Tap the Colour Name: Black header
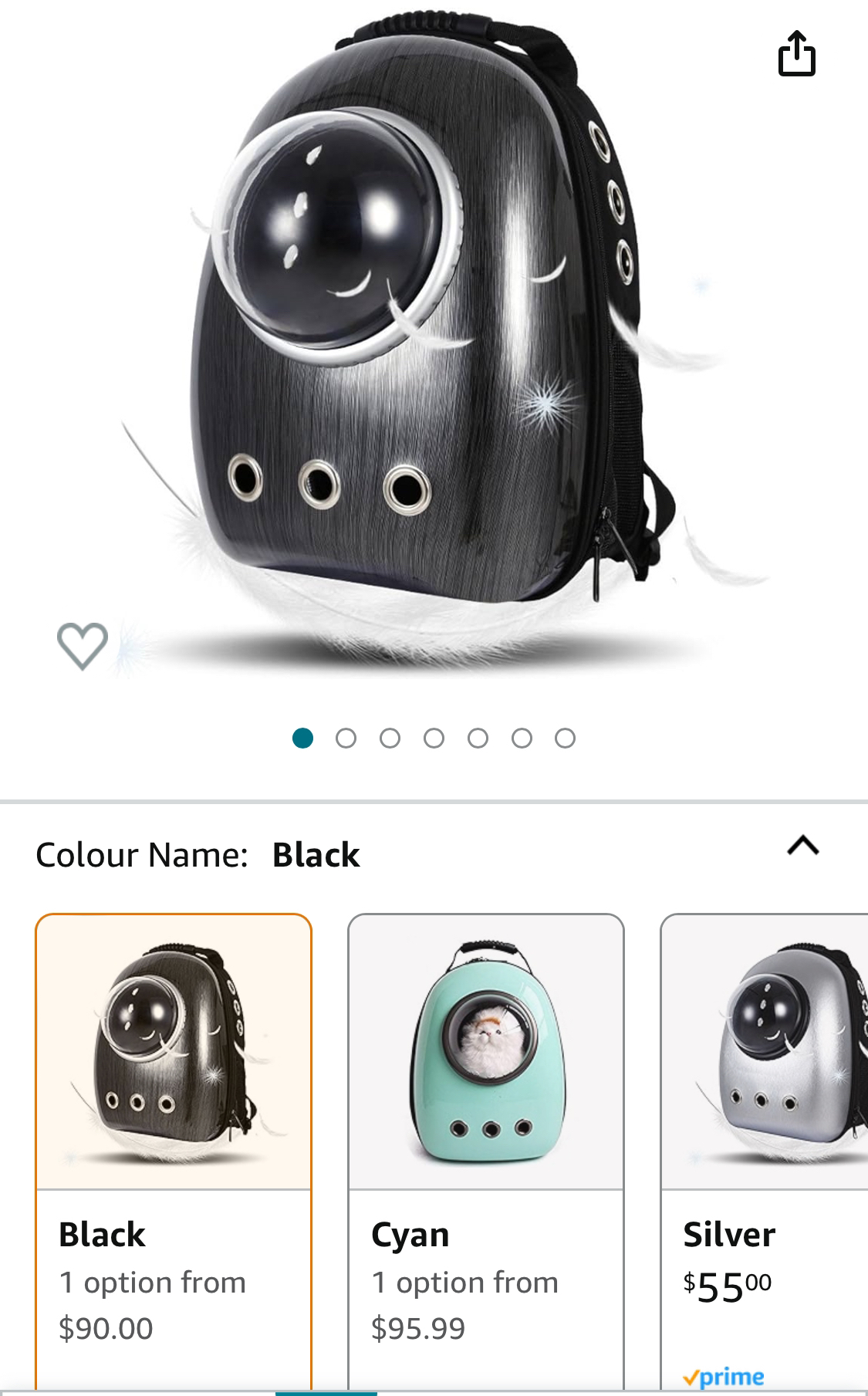 click(x=198, y=854)
